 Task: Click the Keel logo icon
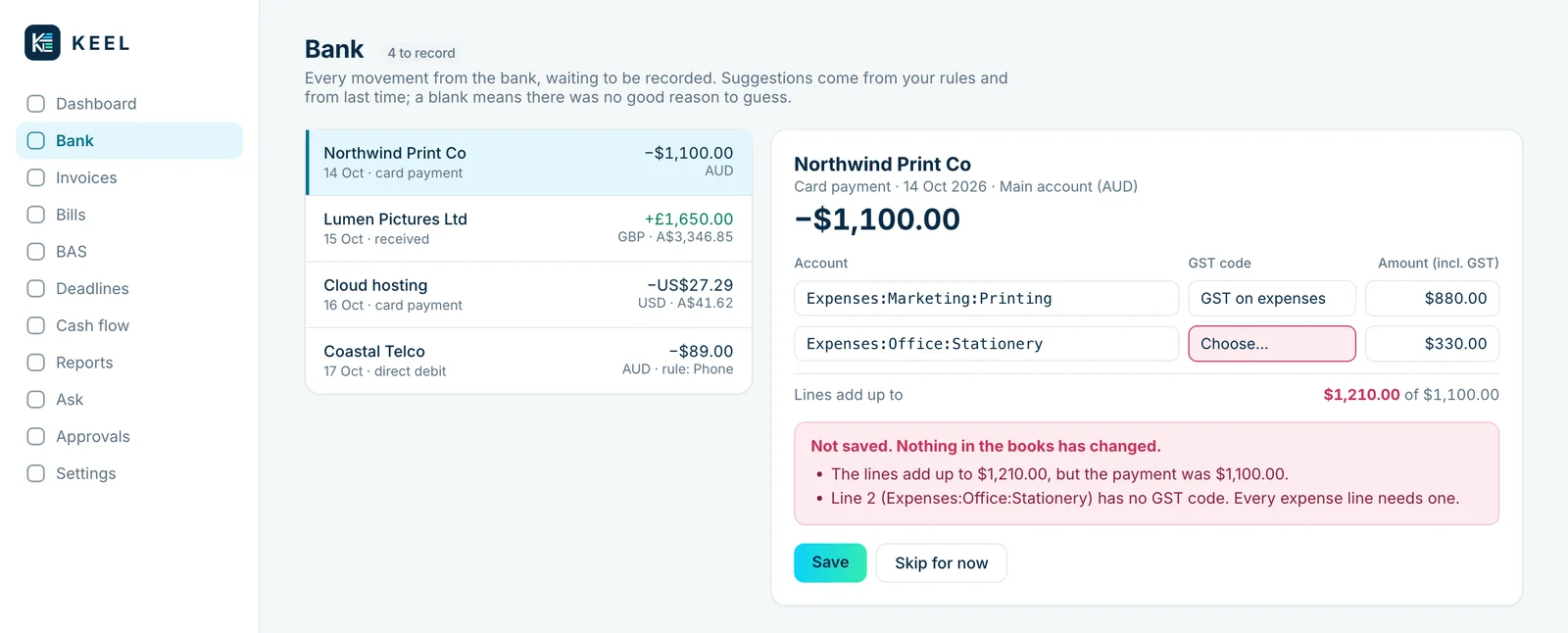pyautogui.click(x=42, y=43)
